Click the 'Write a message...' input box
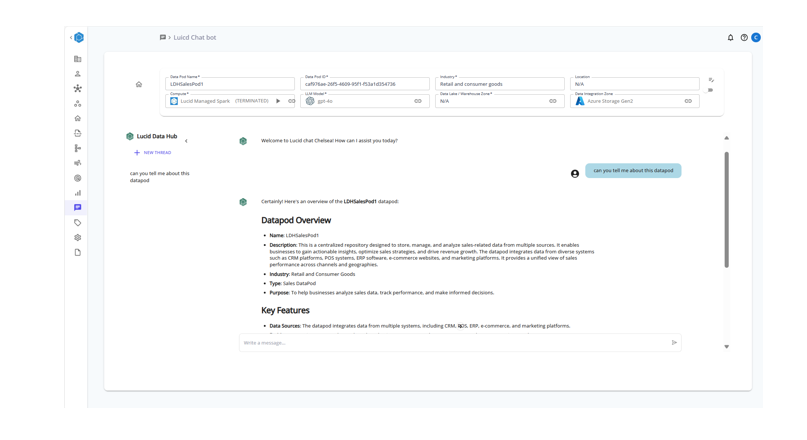The height and width of the screenshot is (440, 807). pos(455,343)
